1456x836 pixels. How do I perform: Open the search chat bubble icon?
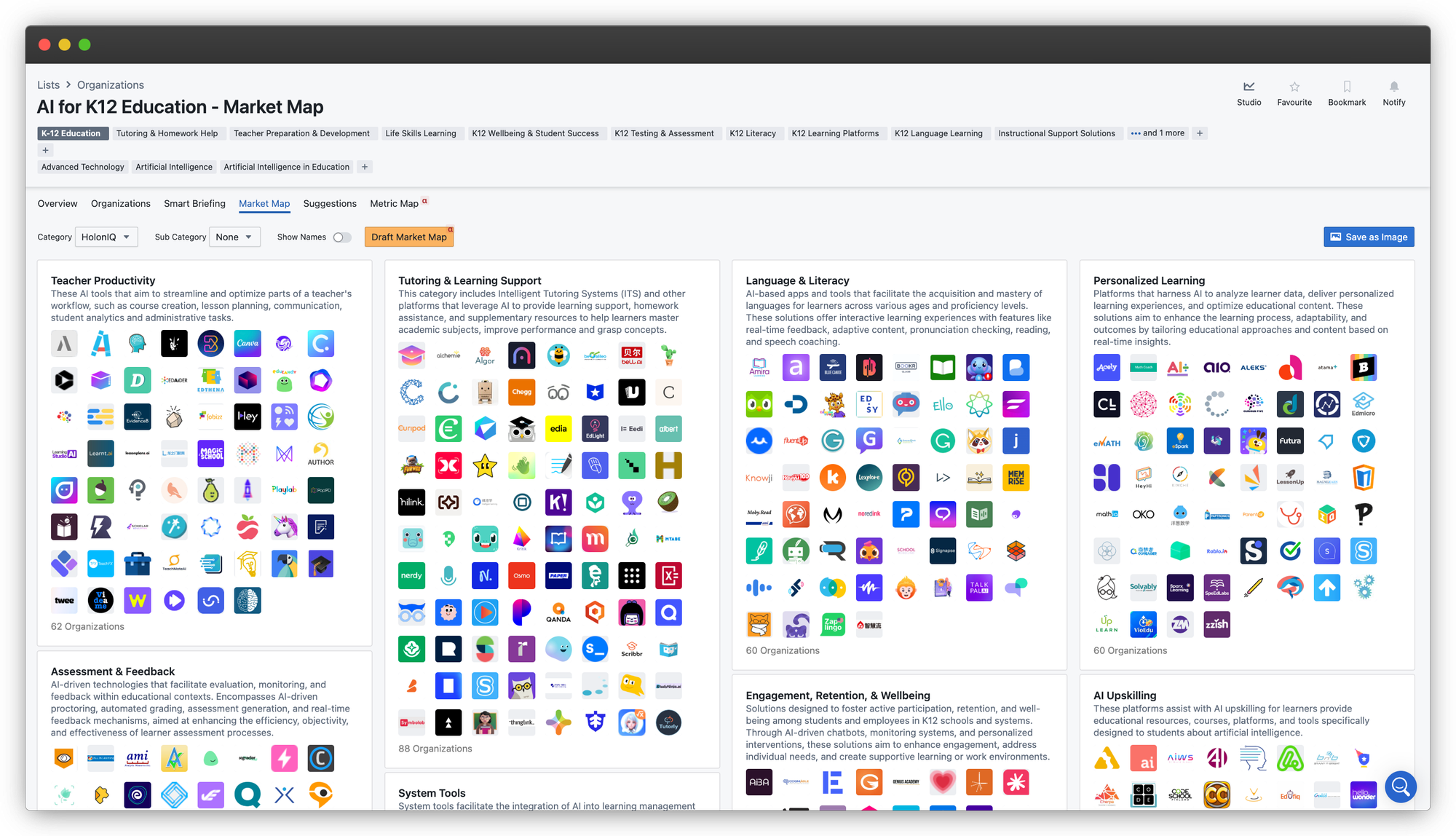[1399, 786]
